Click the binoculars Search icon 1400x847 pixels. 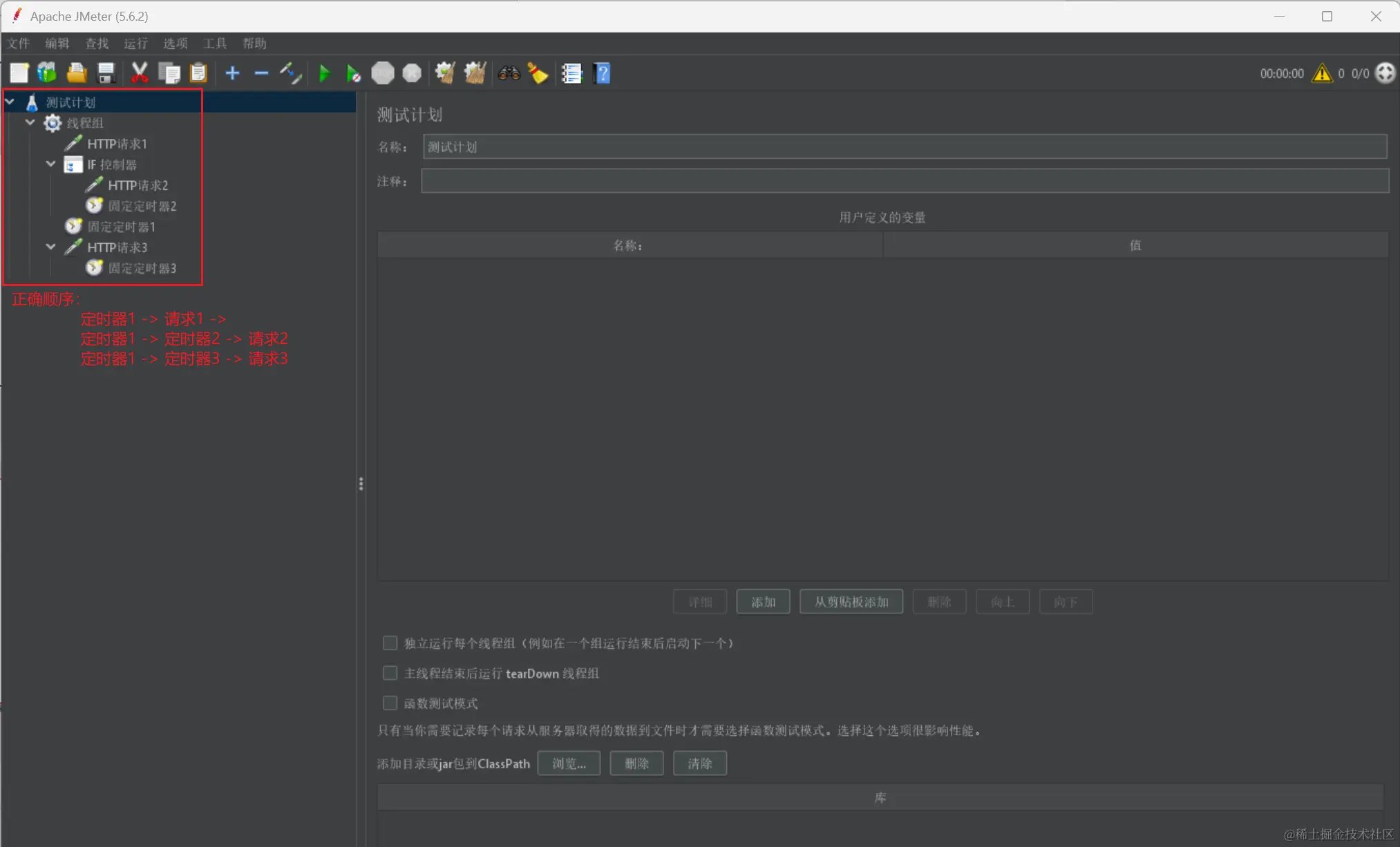pyautogui.click(x=509, y=73)
